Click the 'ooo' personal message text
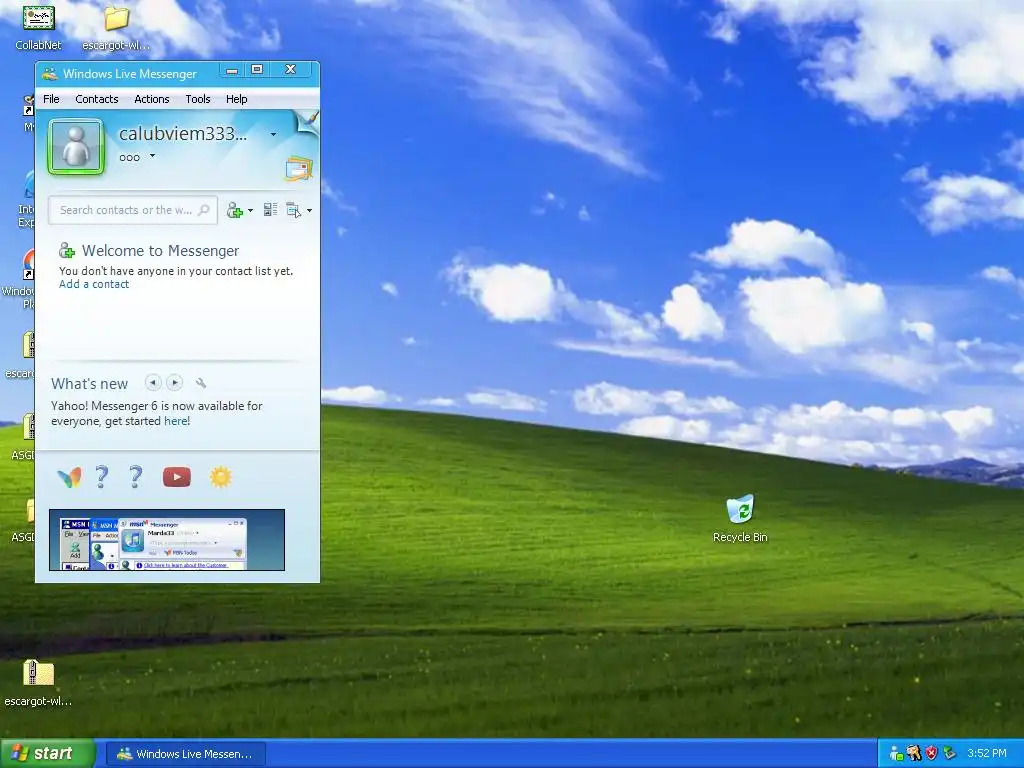 pos(129,157)
